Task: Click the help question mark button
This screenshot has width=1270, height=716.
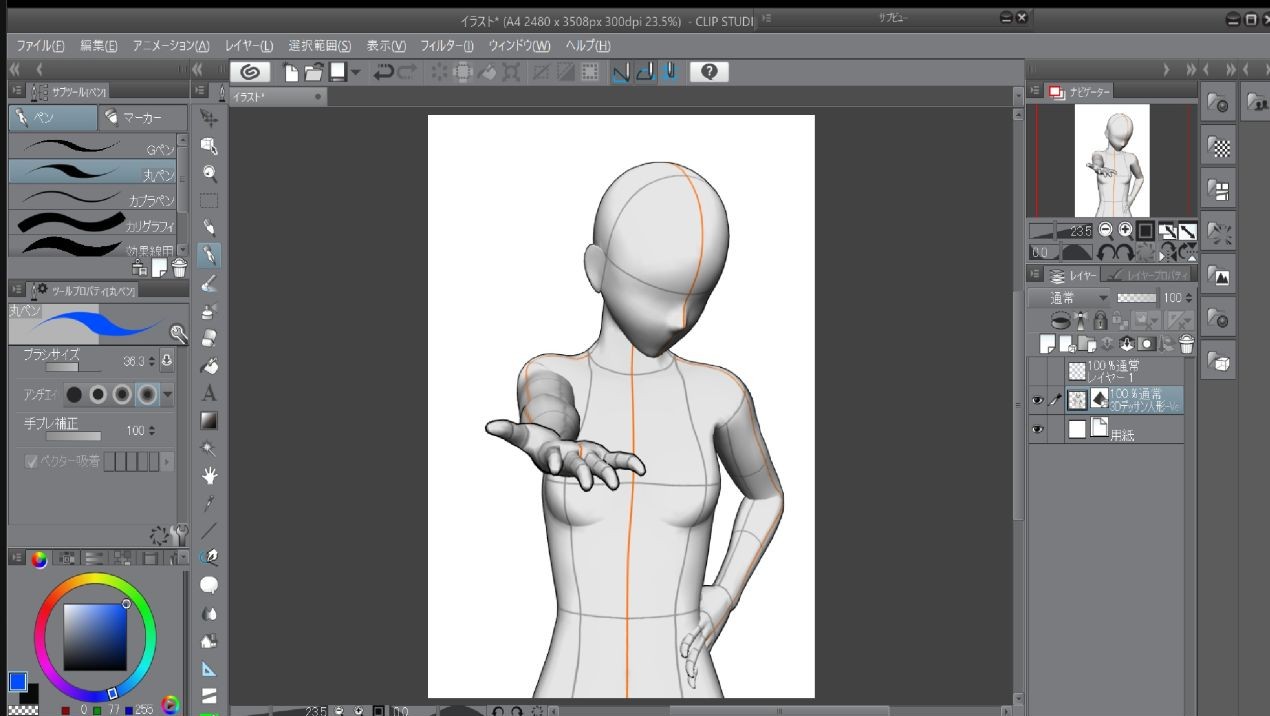Action: pyautogui.click(x=708, y=72)
